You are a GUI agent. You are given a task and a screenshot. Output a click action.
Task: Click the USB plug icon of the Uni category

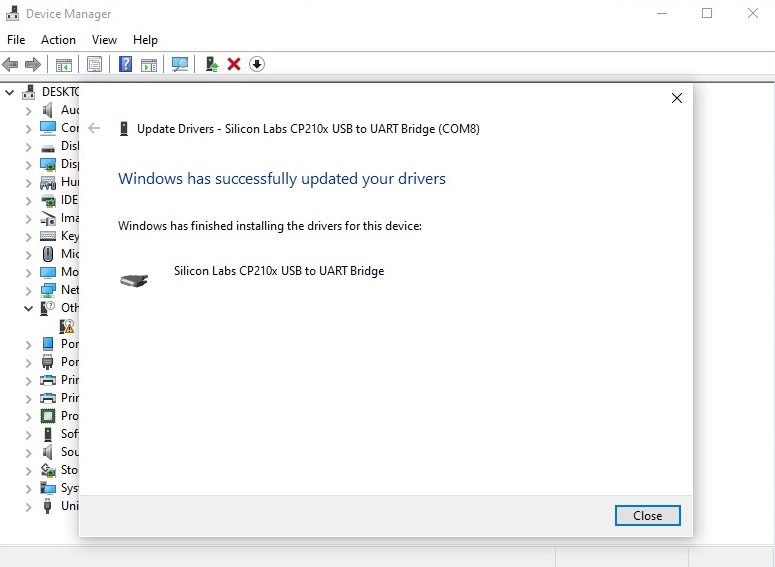(47, 506)
